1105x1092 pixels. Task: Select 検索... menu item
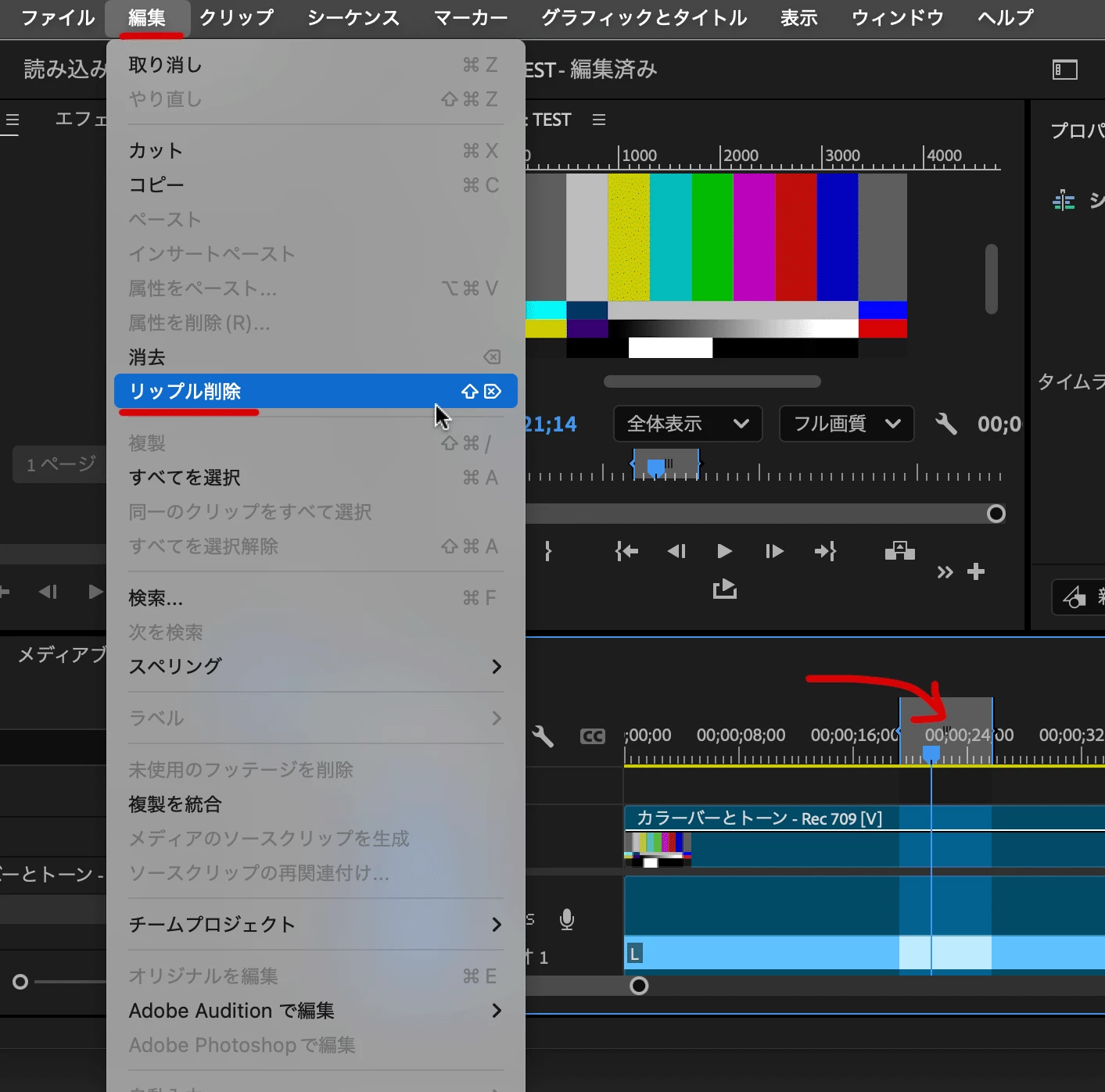[315, 598]
